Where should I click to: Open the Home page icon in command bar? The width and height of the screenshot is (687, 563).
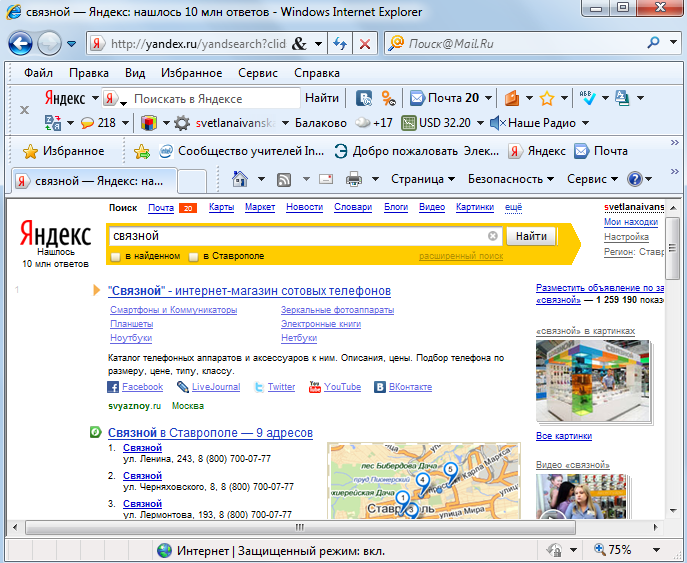pyautogui.click(x=240, y=179)
